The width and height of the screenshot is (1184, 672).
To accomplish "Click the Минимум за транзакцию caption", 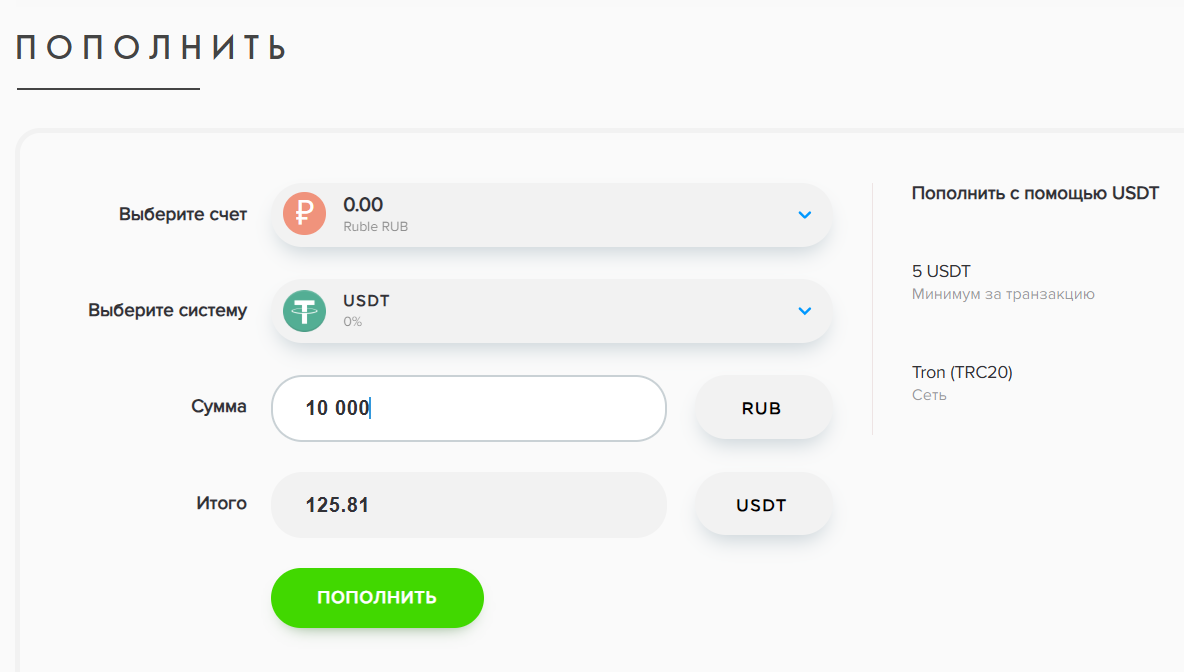I will tap(1003, 294).
